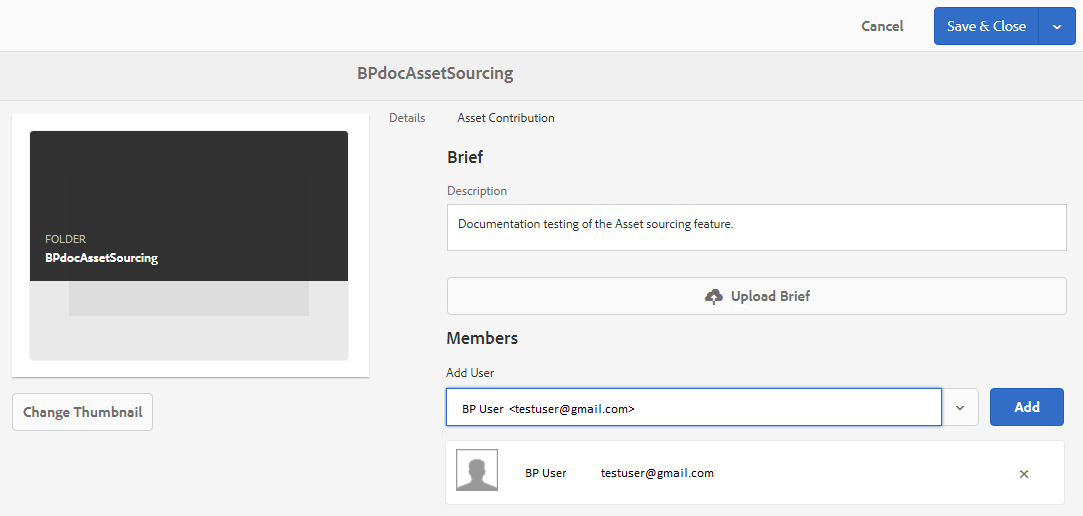Screen dimensions: 1083x516
Task: Open the Asset Contribution tab
Action: click(506, 118)
